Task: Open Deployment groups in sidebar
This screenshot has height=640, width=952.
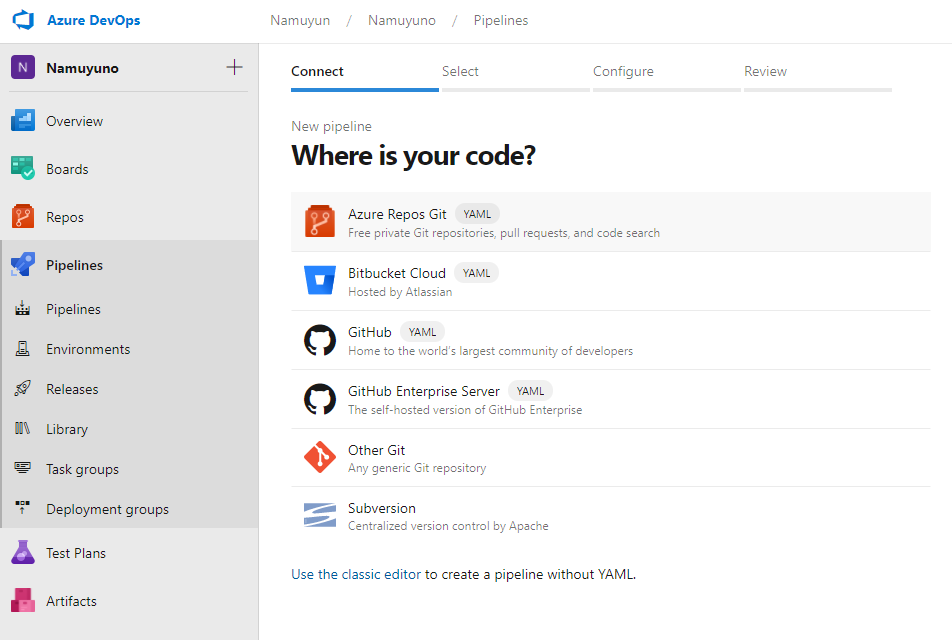Action: [107, 509]
